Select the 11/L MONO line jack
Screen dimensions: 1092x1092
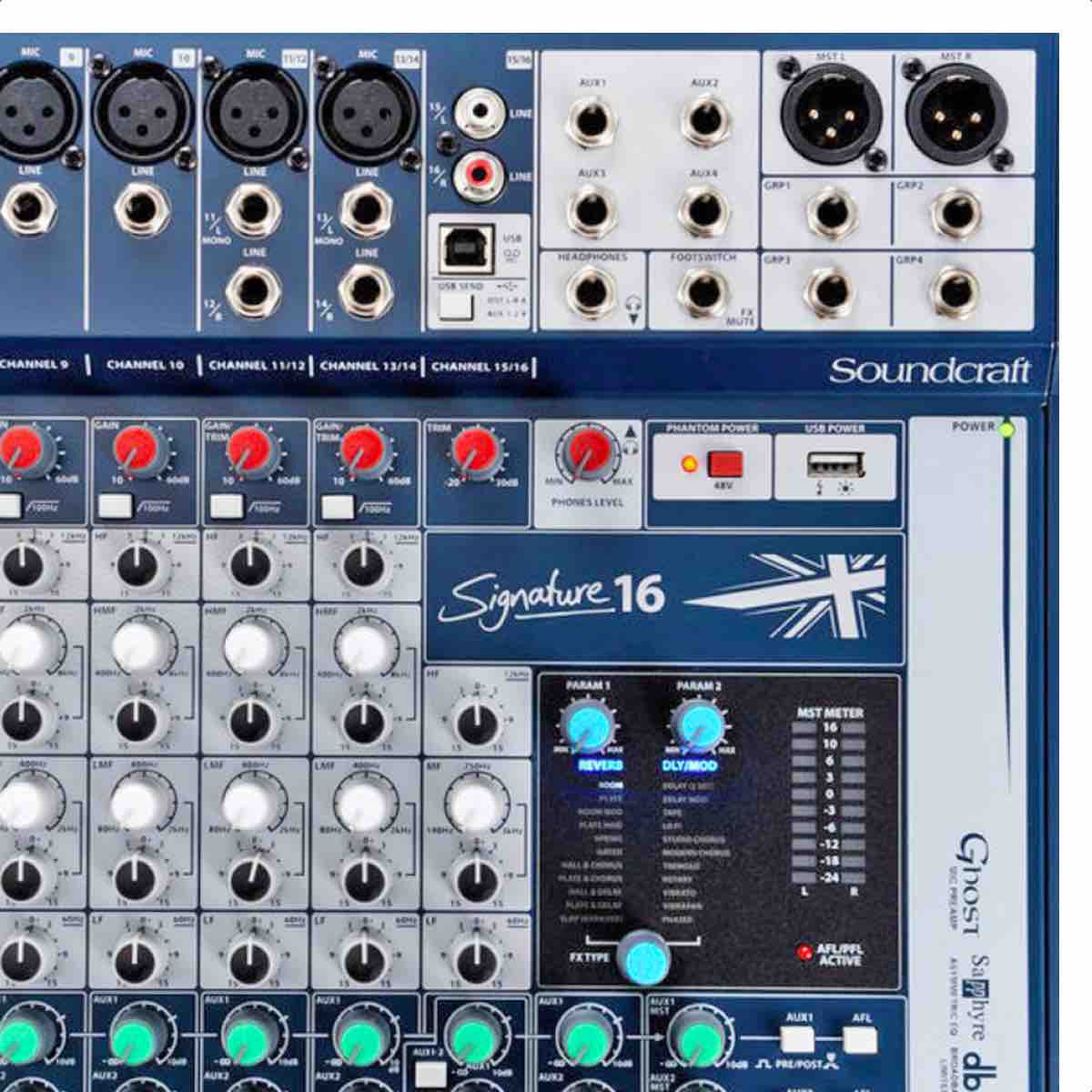252,209
